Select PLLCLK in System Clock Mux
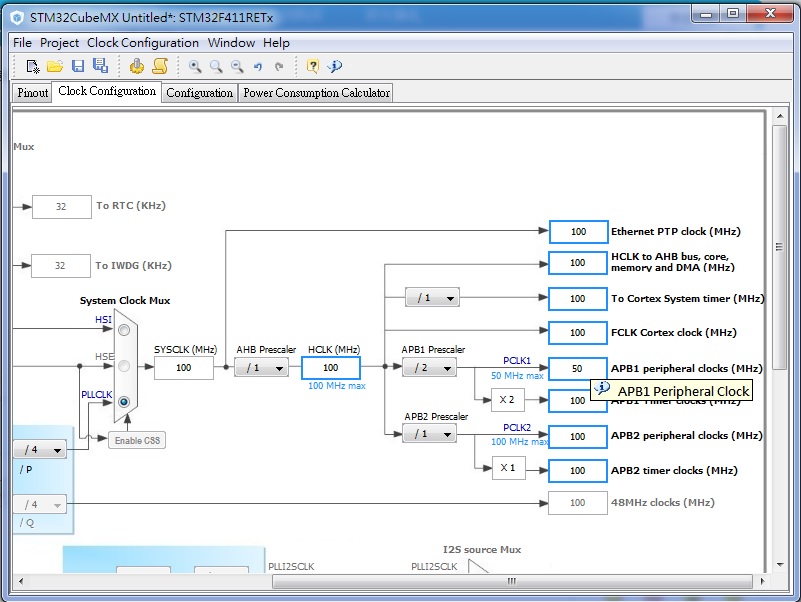801x602 pixels. (x=124, y=402)
